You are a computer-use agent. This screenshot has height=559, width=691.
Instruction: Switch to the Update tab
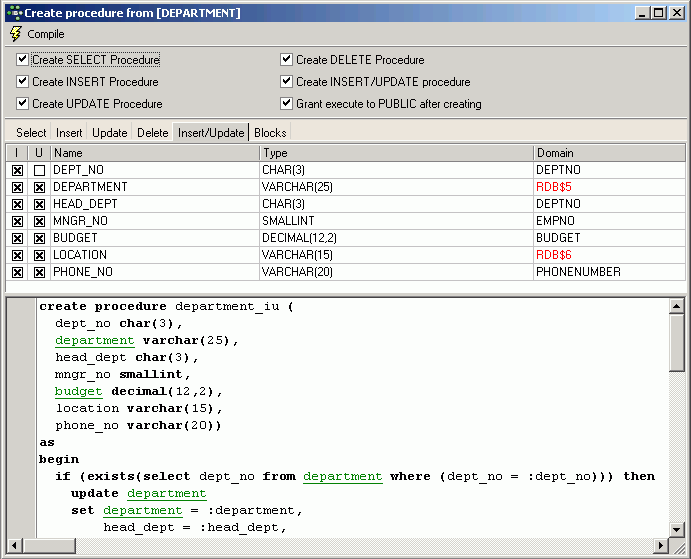click(x=109, y=133)
